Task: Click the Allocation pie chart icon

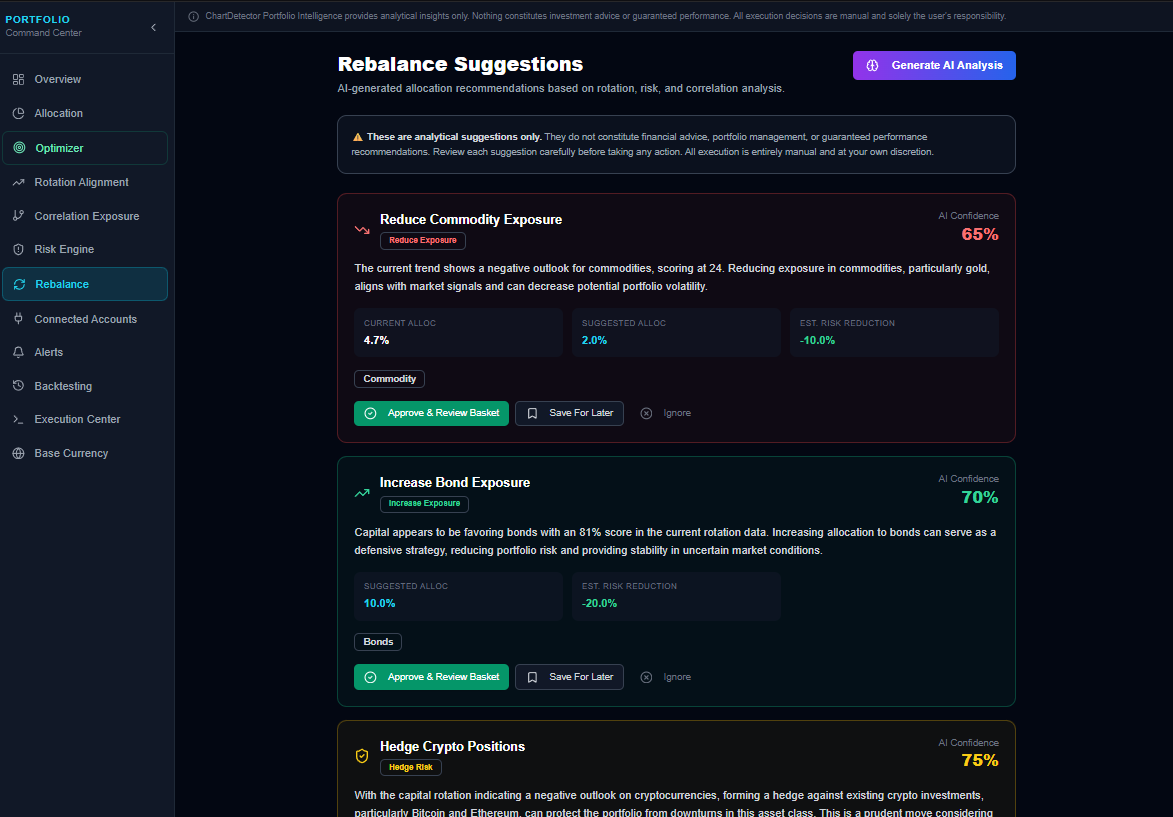Action: click(19, 113)
